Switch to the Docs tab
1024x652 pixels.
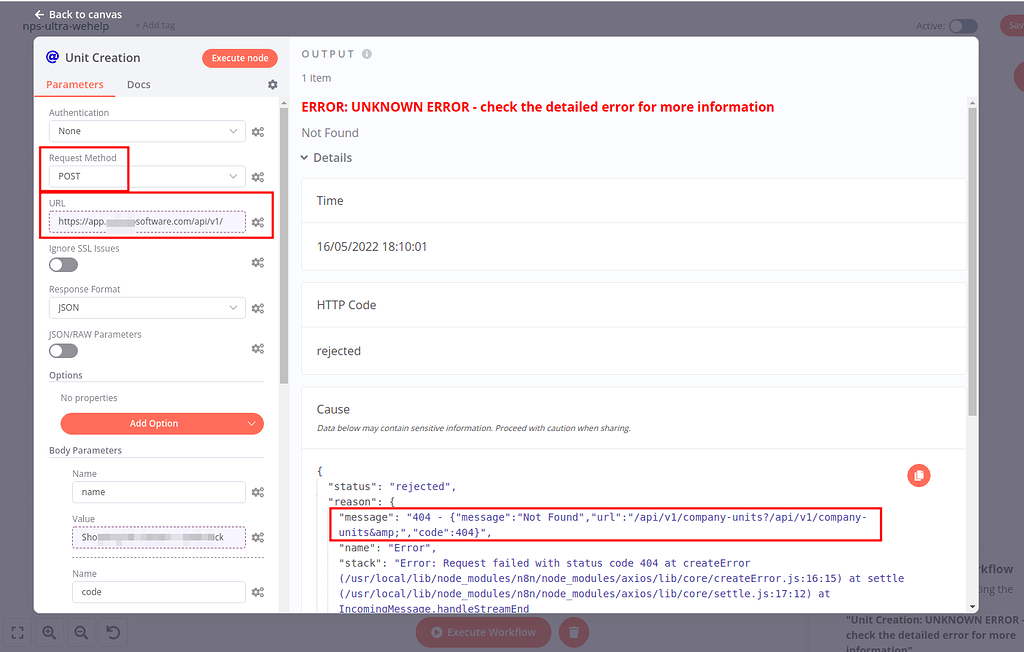coord(138,84)
